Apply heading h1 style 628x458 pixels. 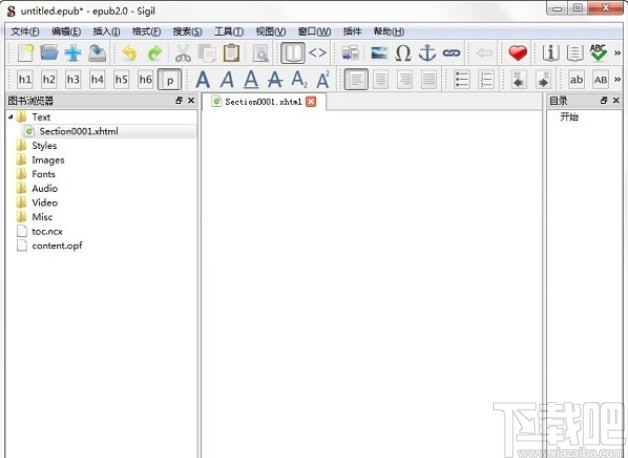click(x=25, y=79)
